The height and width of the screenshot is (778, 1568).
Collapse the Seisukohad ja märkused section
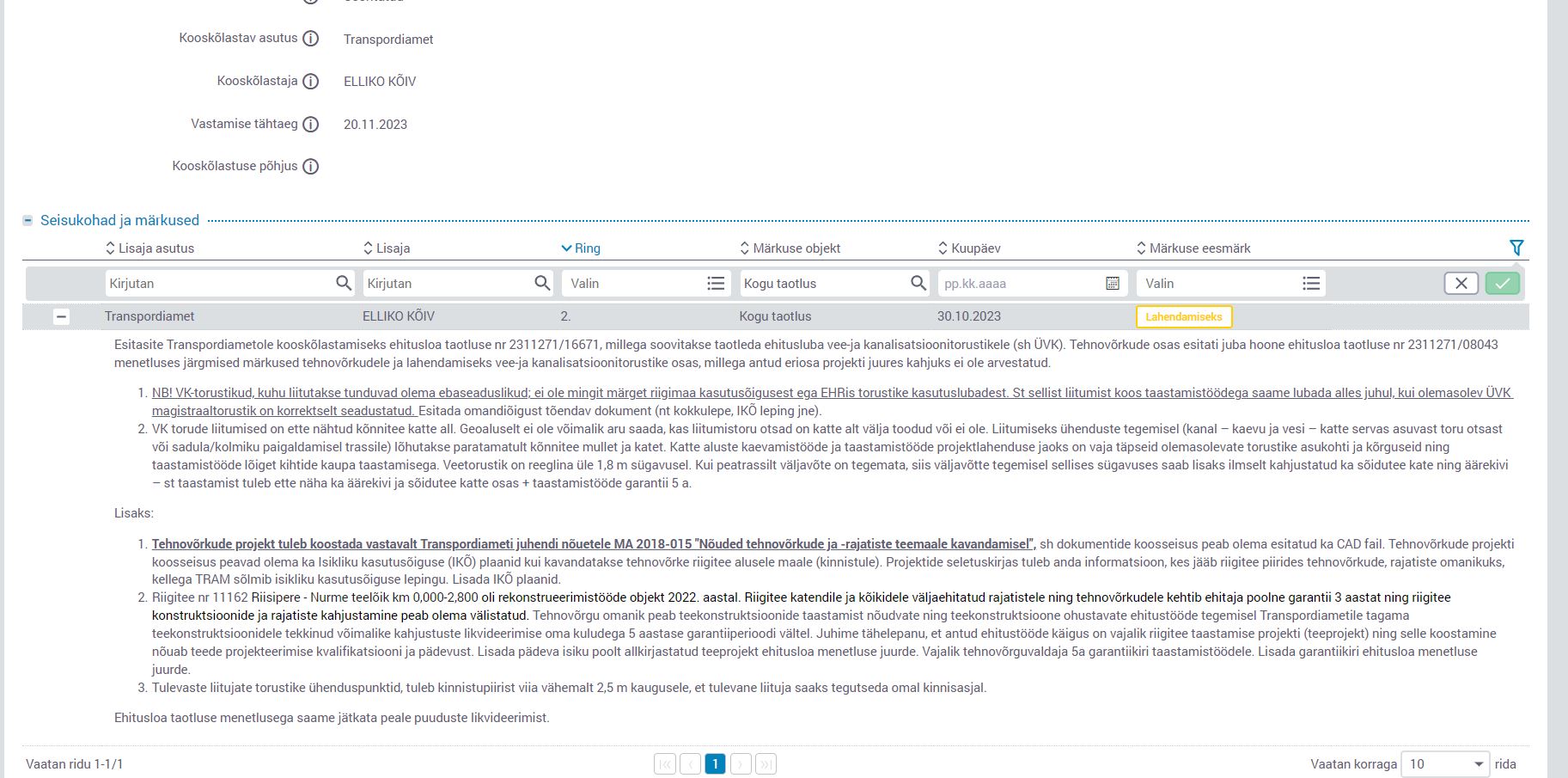pyautogui.click(x=28, y=221)
